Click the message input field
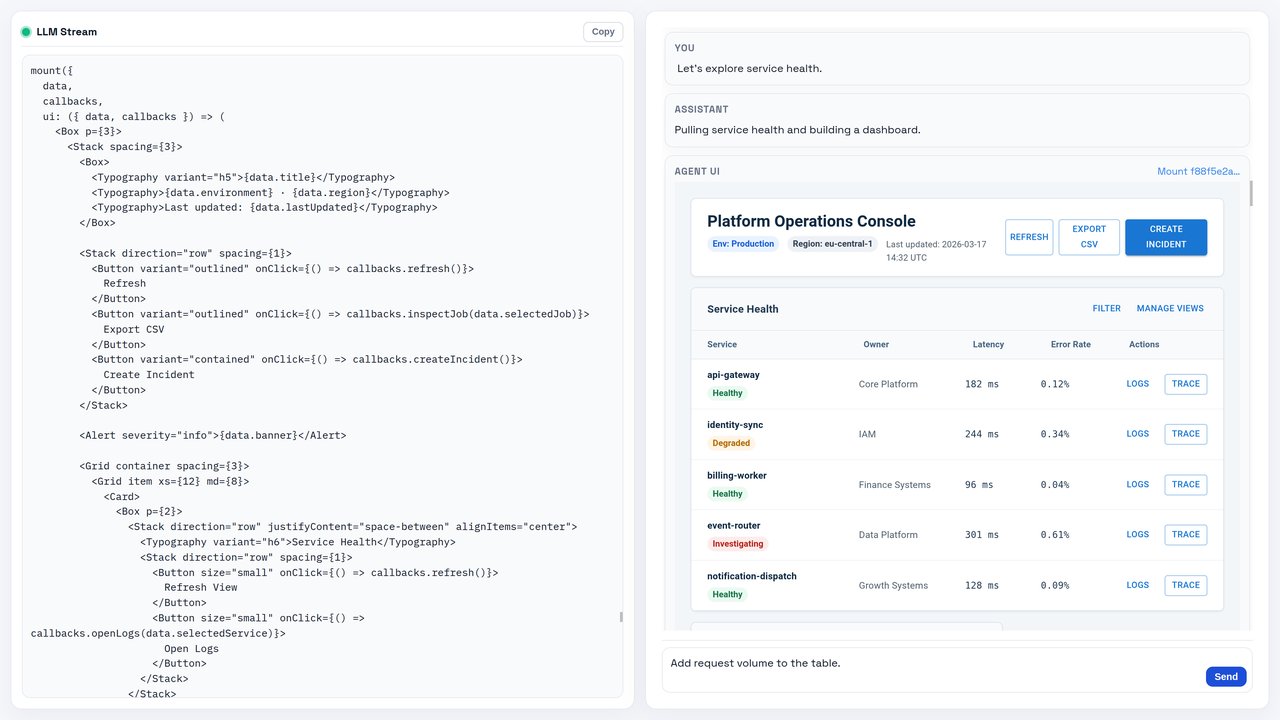Screen dimensions: 1280x720 click(x=930, y=664)
